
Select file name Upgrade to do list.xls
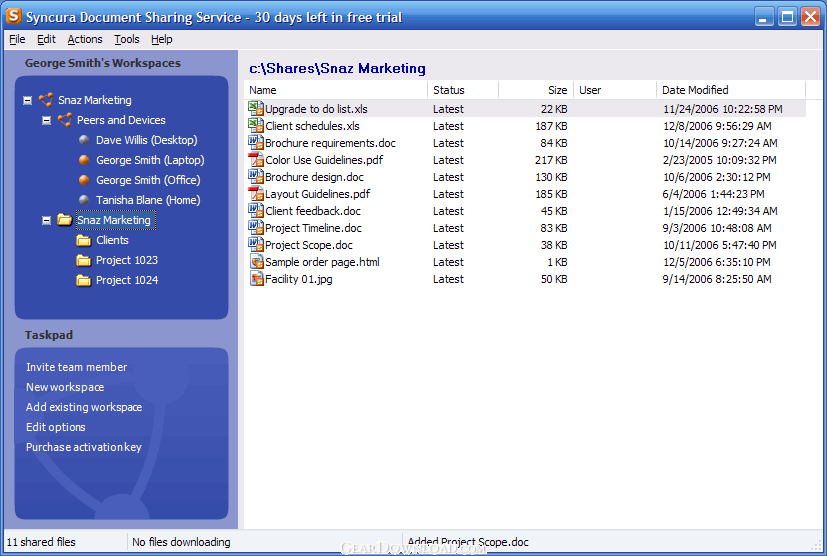point(316,109)
